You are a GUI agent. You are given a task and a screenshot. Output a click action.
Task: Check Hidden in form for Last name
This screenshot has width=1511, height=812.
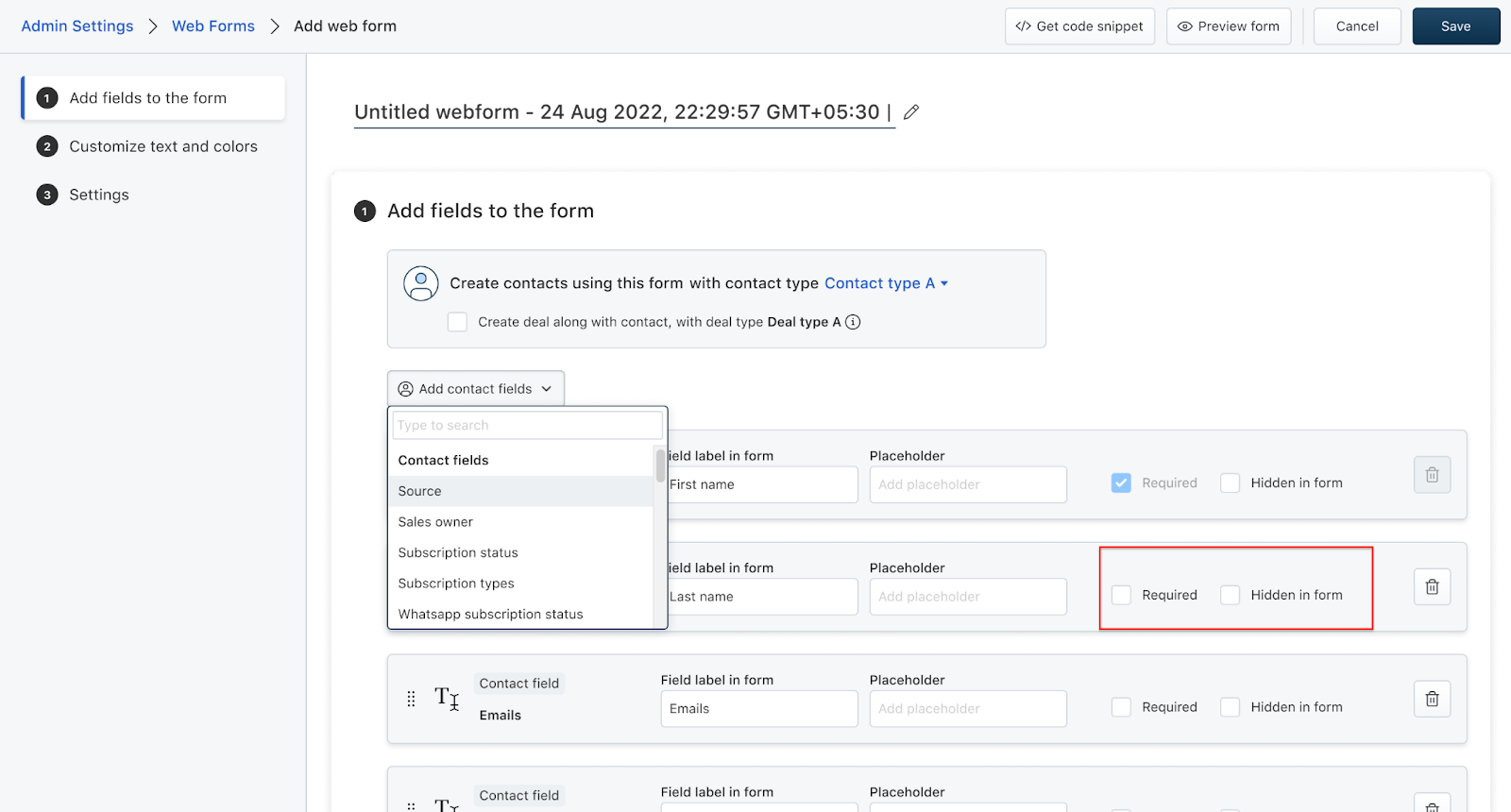(1230, 595)
